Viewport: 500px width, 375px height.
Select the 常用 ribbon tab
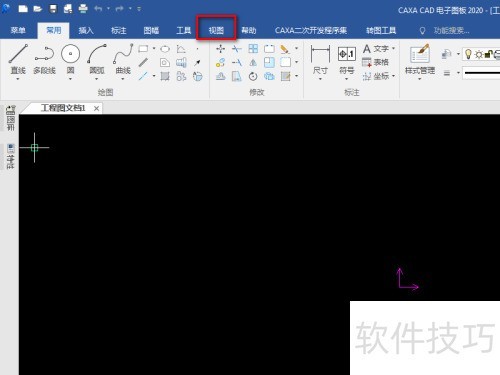click(x=54, y=31)
